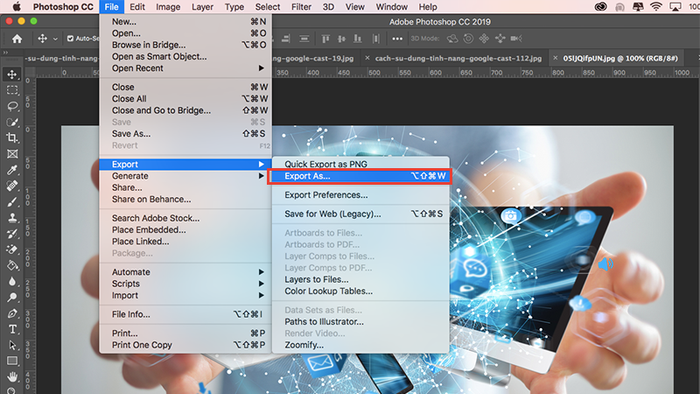The height and width of the screenshot is (394, 700).
Task: Click the three-dots more options button
Action: point(397,39)
